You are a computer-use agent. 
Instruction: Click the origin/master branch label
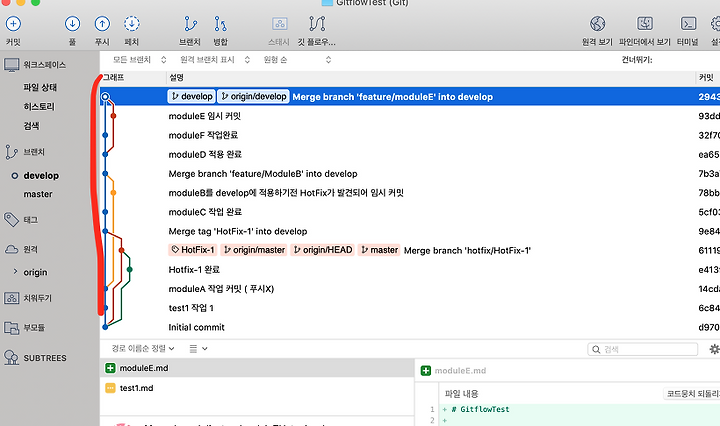click(254, 250)
